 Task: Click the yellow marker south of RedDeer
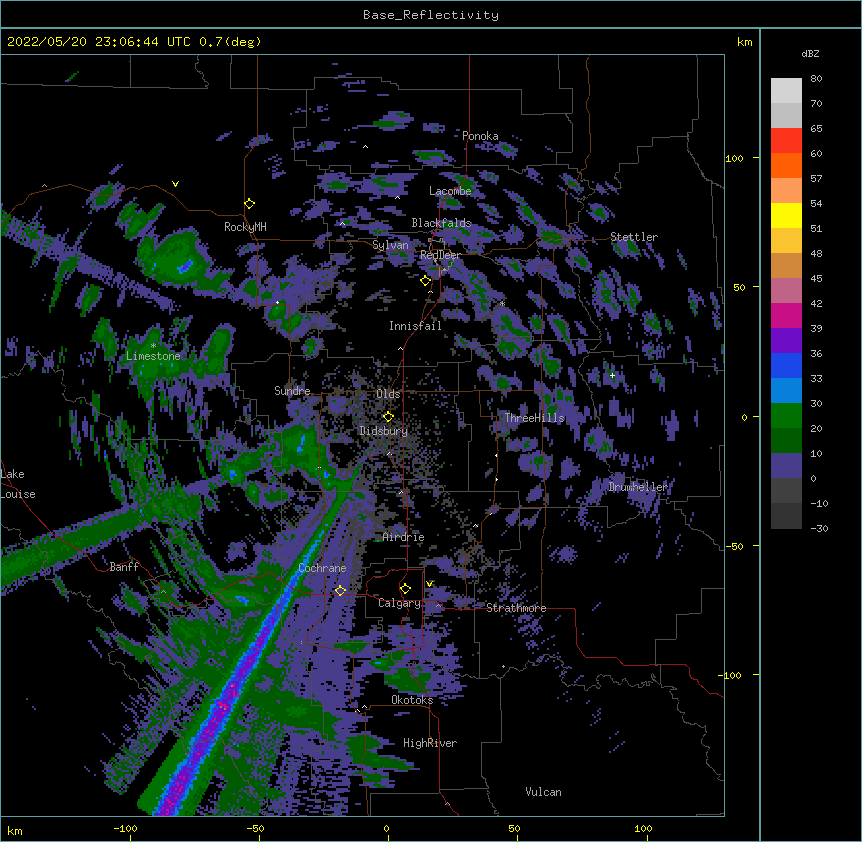pos(425,281)
